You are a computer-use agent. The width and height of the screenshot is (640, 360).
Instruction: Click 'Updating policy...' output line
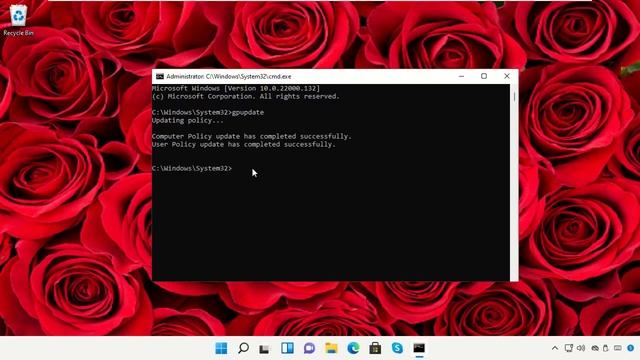(x=188, y=120)
